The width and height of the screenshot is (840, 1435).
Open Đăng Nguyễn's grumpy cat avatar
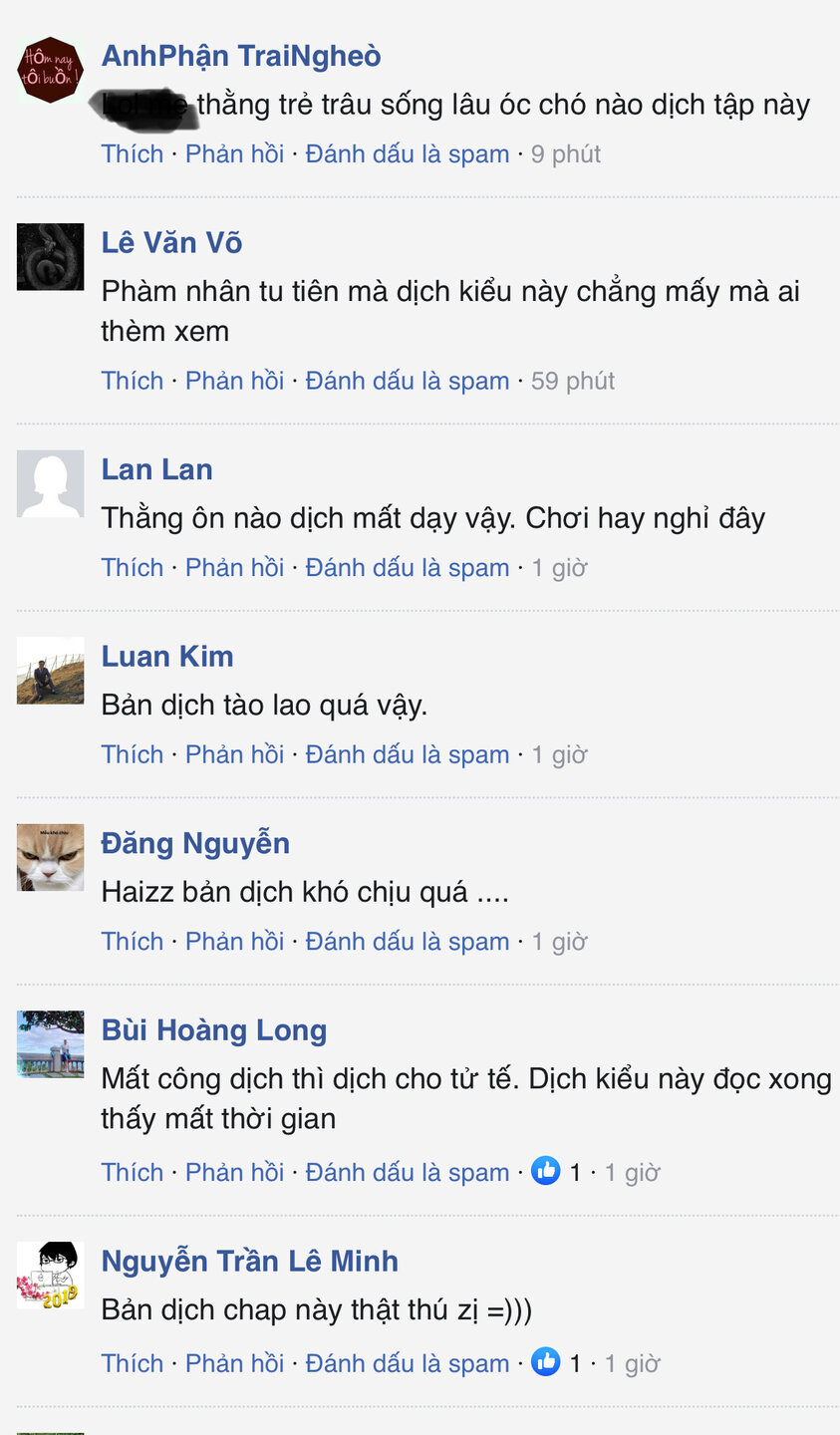tap(50, 858)
